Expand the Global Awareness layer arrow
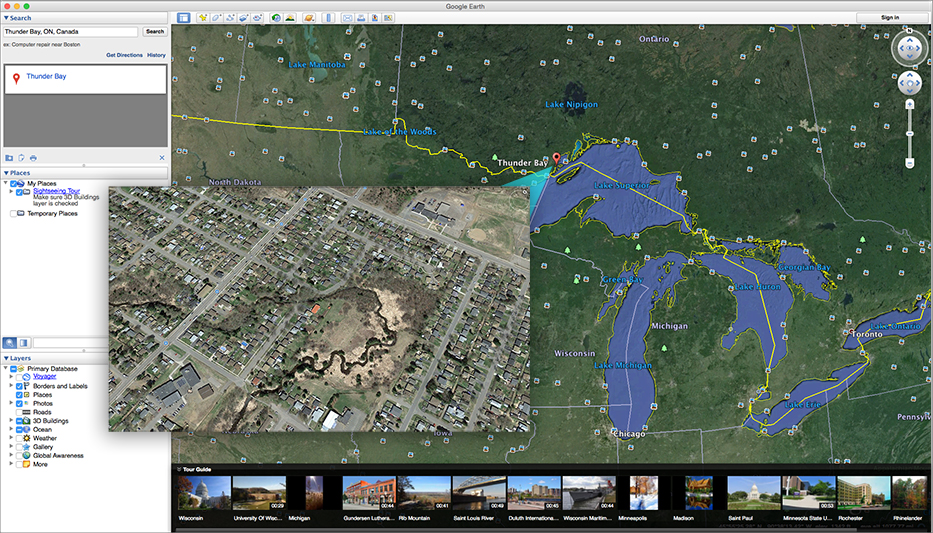The width and height of the screenshot is (933, 533). (x=11, y=456)
